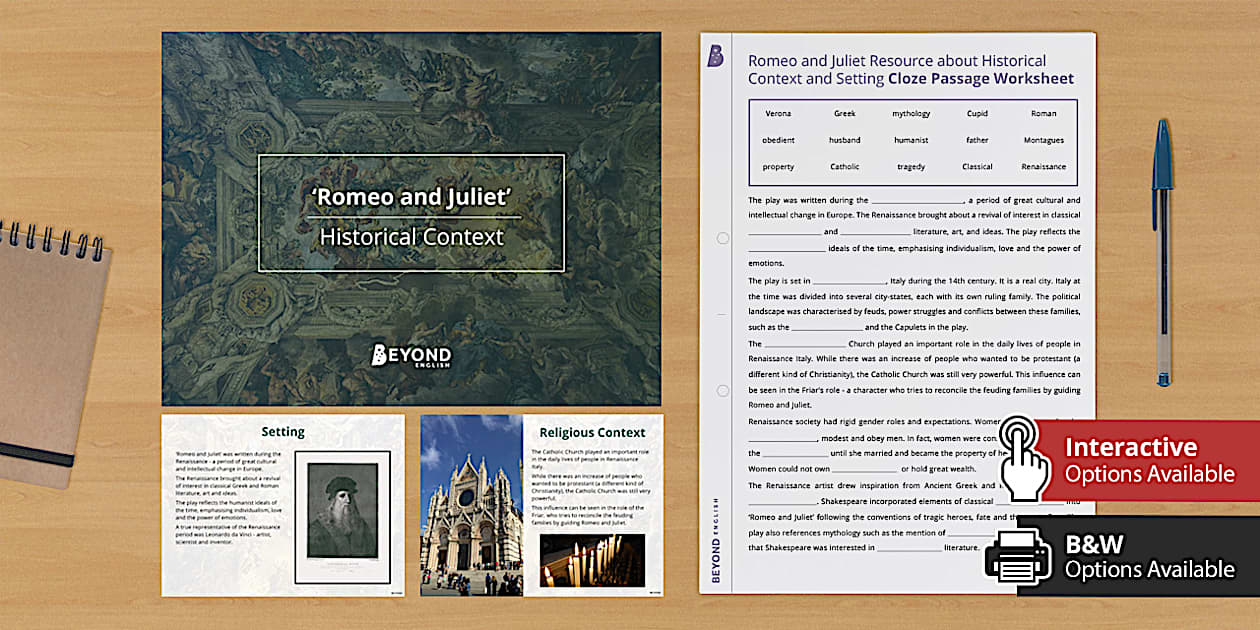Click the printer icon beside B&W
This screenshot has height=630, width=1260.
(1017, 556)
